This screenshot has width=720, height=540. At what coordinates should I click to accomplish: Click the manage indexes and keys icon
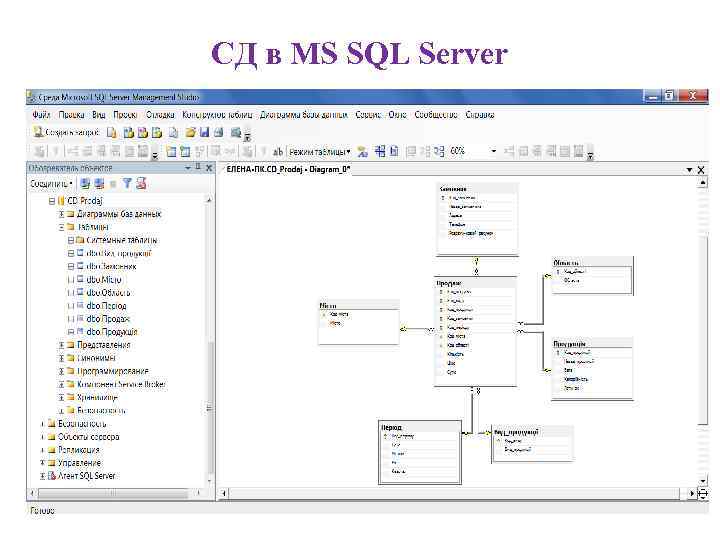tap(380, 151)
